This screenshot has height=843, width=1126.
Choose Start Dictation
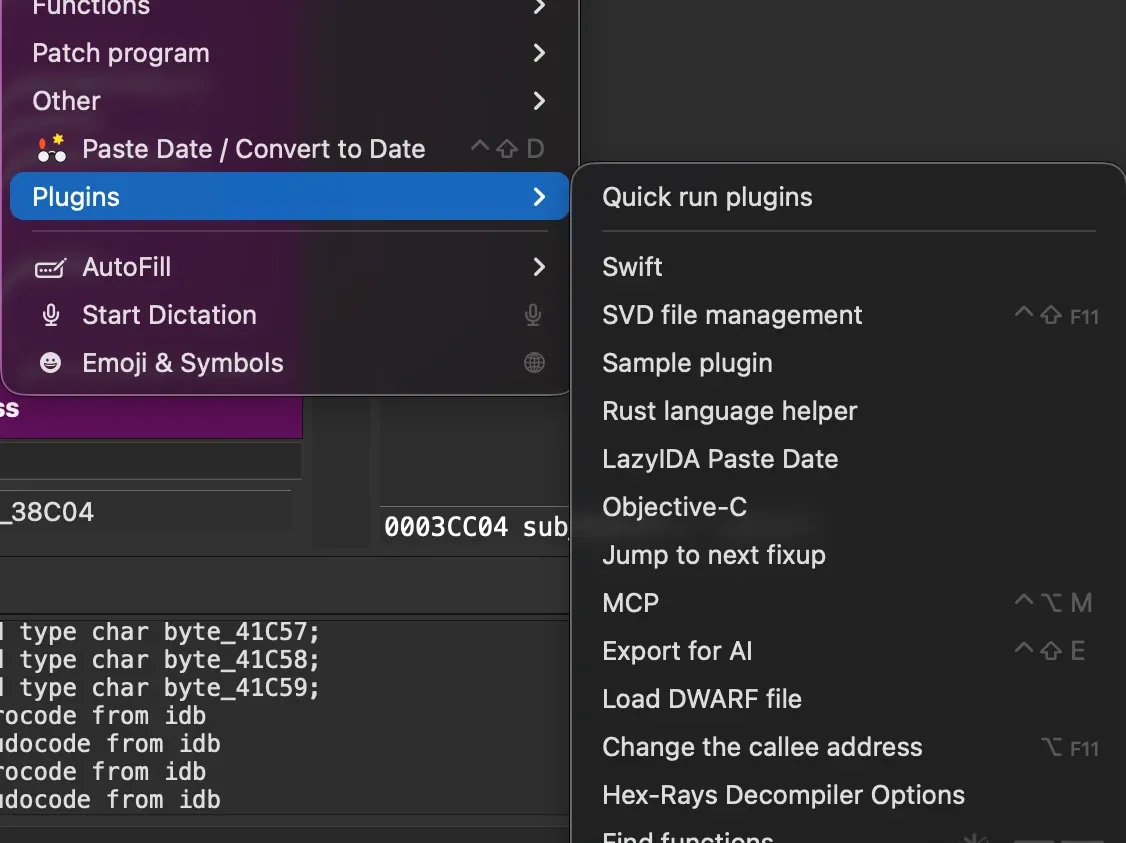pos(289,315)
